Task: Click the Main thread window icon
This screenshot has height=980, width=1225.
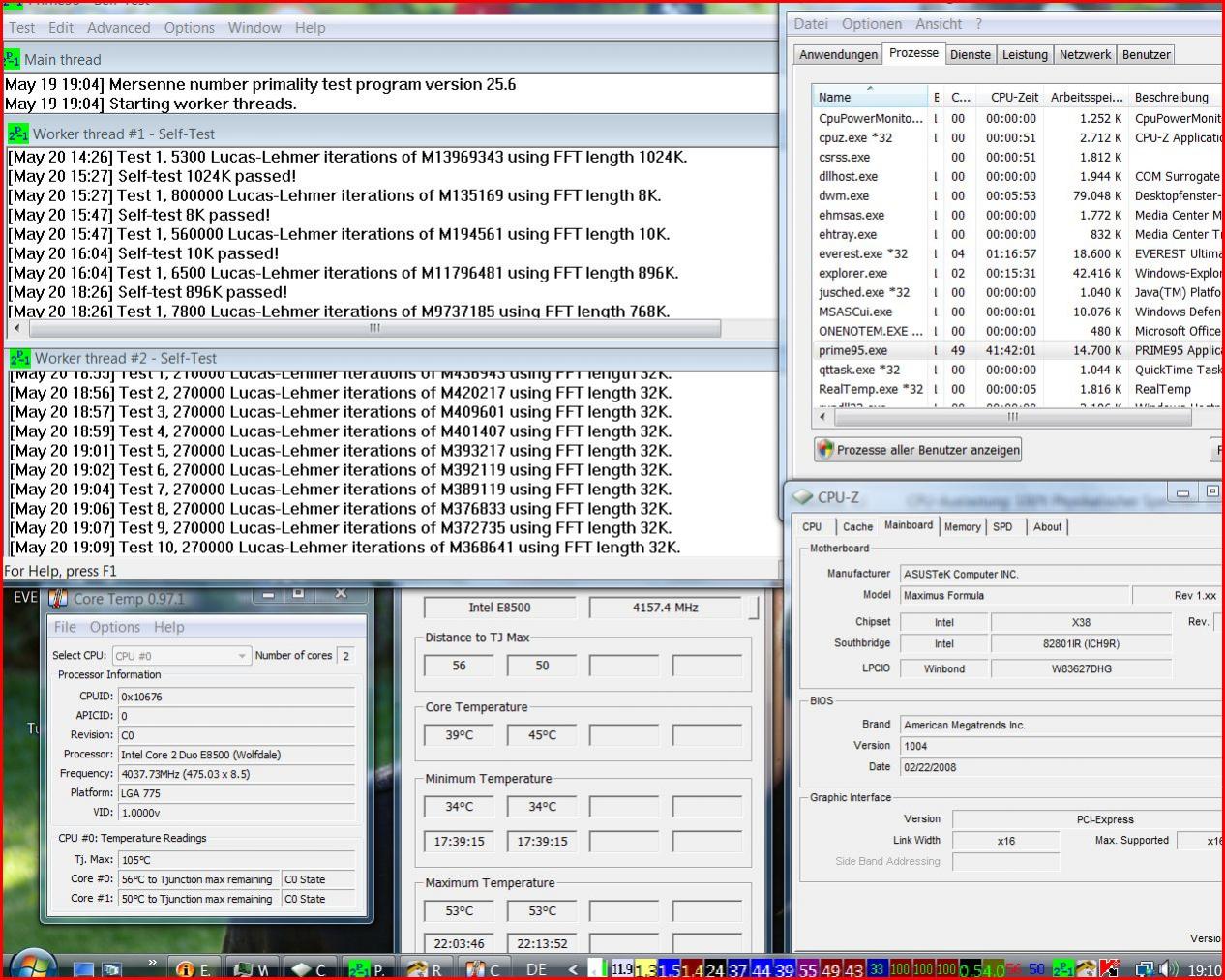Action: click(x=12, y=59)
